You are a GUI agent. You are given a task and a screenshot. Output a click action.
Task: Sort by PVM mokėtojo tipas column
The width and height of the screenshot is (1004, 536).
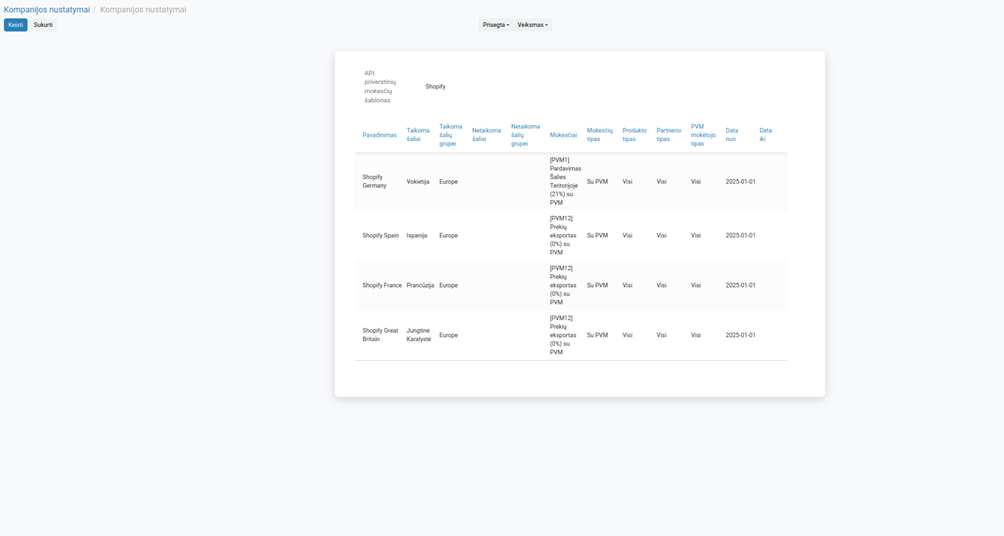point(704,135)
